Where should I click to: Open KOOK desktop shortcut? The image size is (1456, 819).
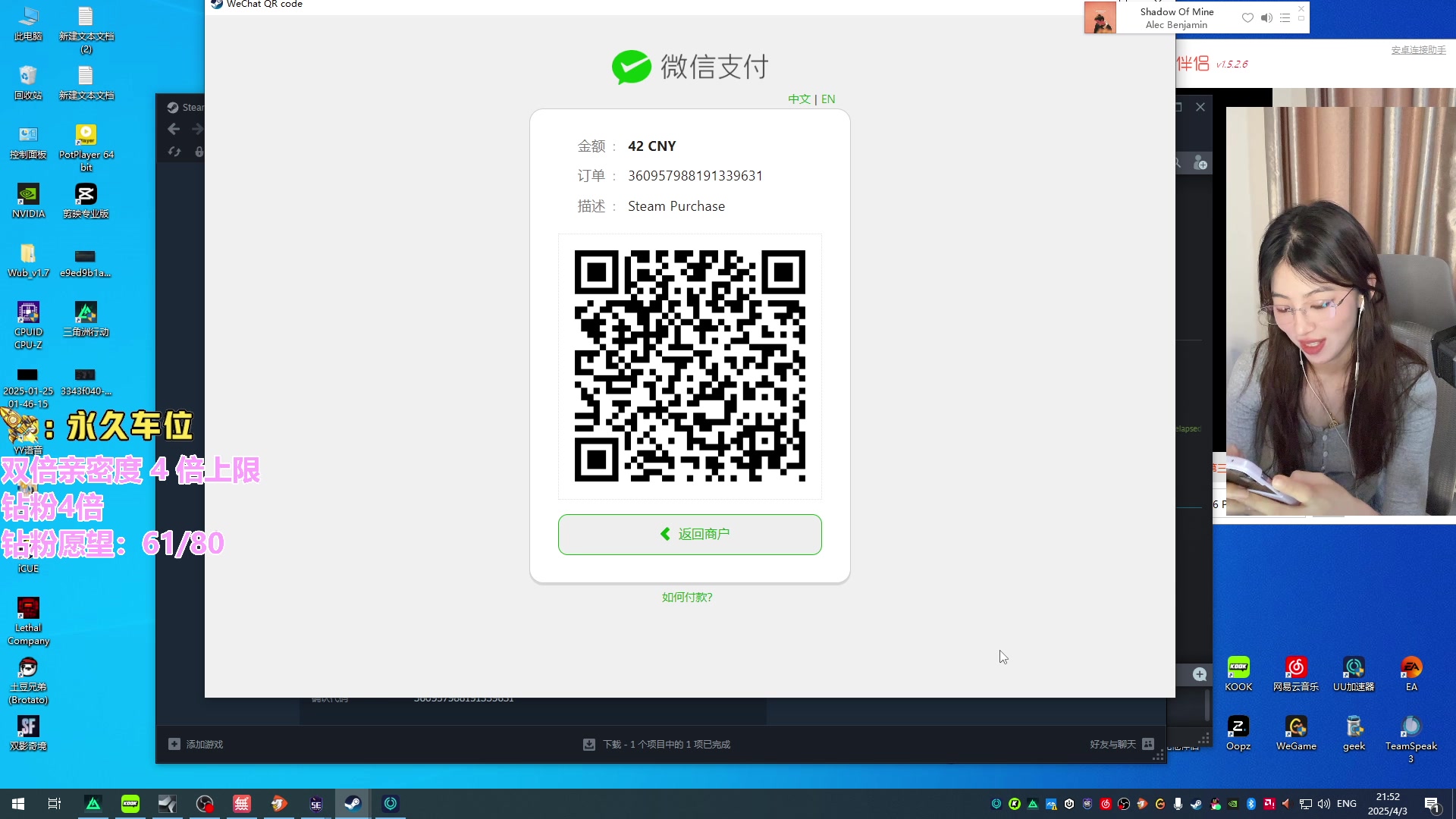[1238, 674]
